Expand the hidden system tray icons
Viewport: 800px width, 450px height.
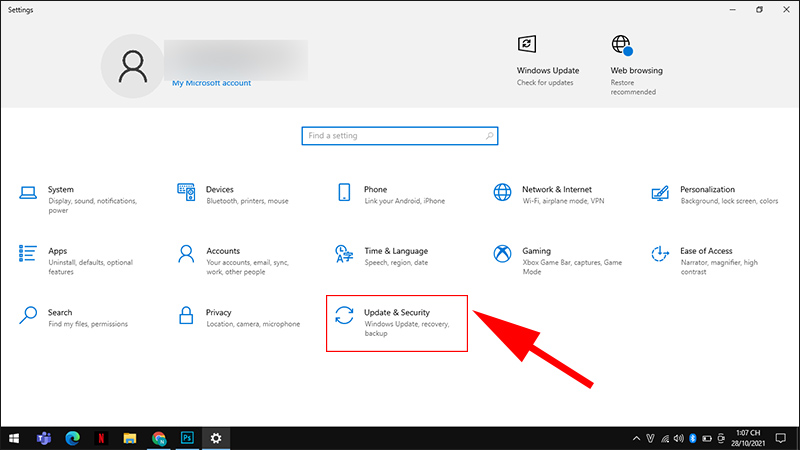click(639, 438)
